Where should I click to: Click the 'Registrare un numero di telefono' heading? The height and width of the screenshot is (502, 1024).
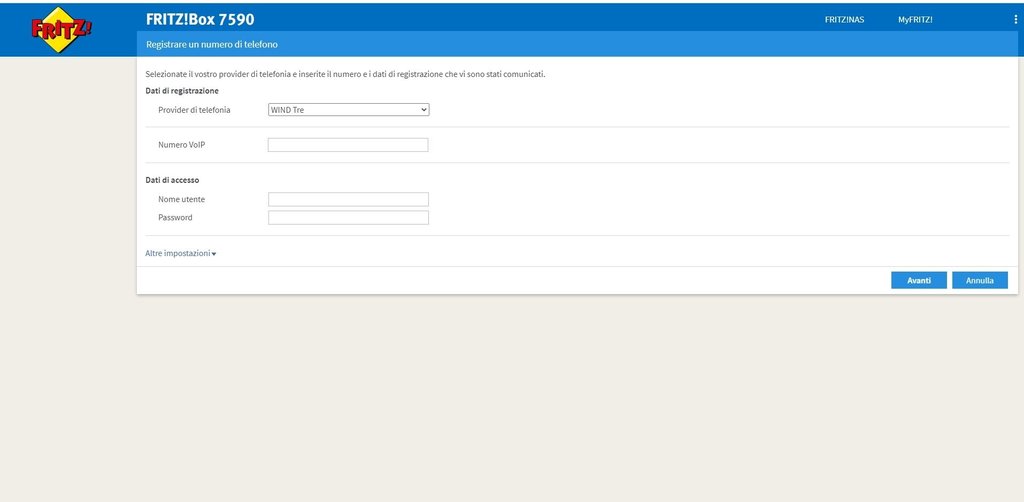[x=212, y=44]
